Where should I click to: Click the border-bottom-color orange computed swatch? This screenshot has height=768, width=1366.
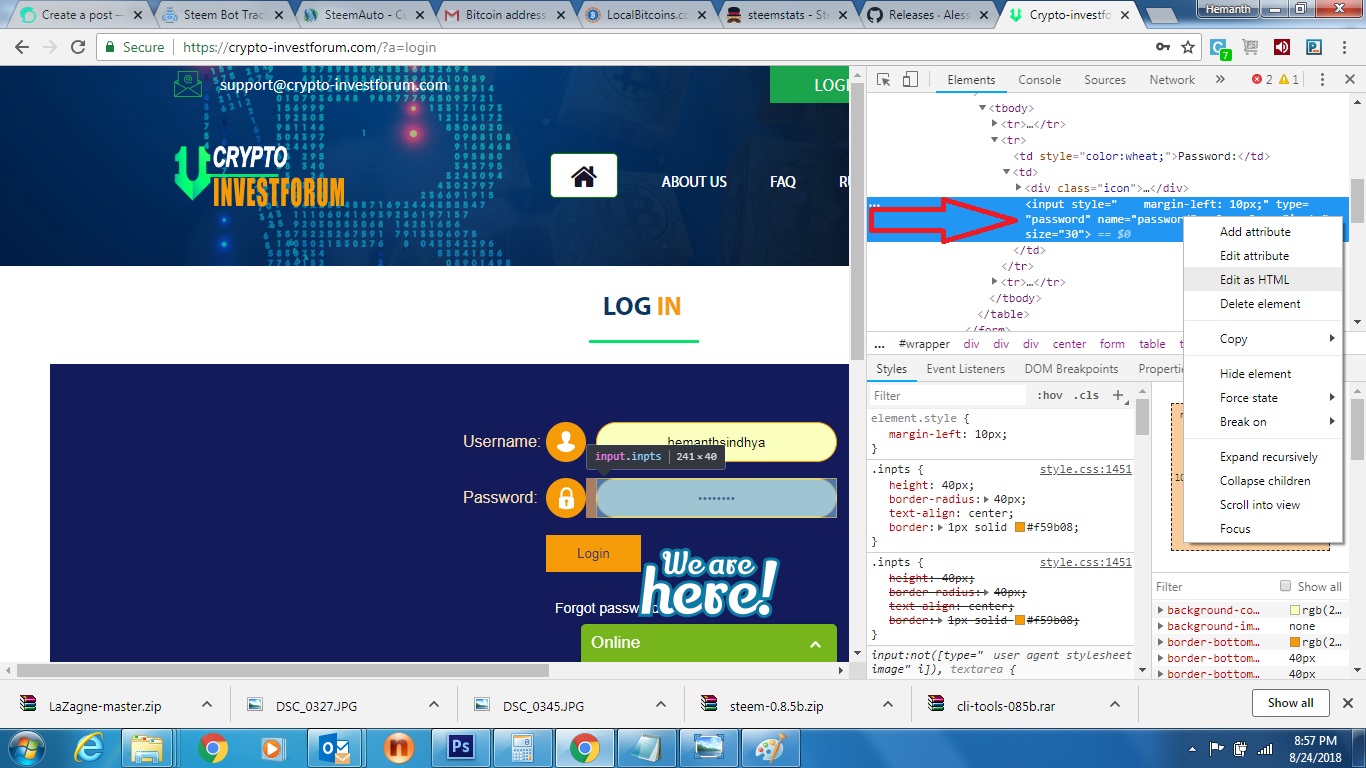point(1295,642)
